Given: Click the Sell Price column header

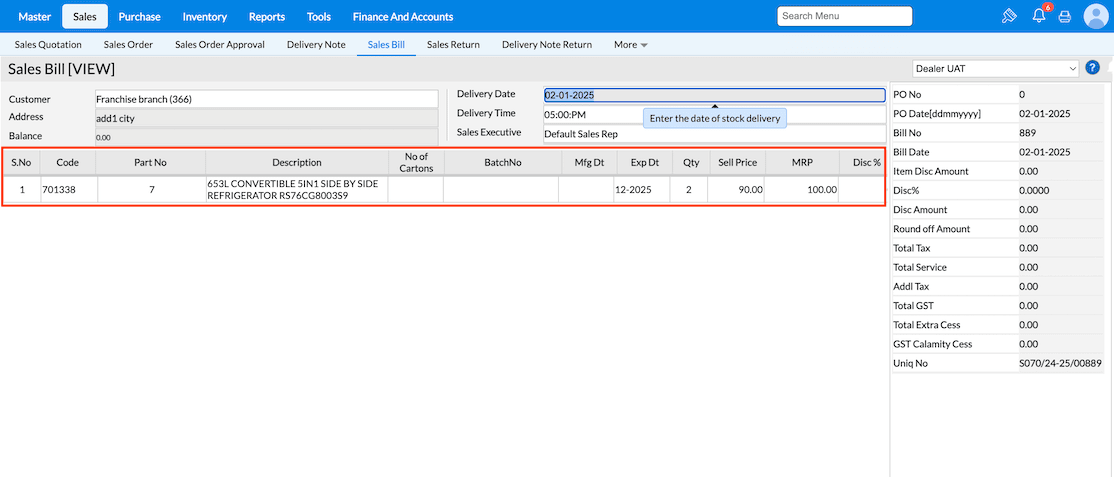Looking at the screenshot, I should click(x=736, y=162).
